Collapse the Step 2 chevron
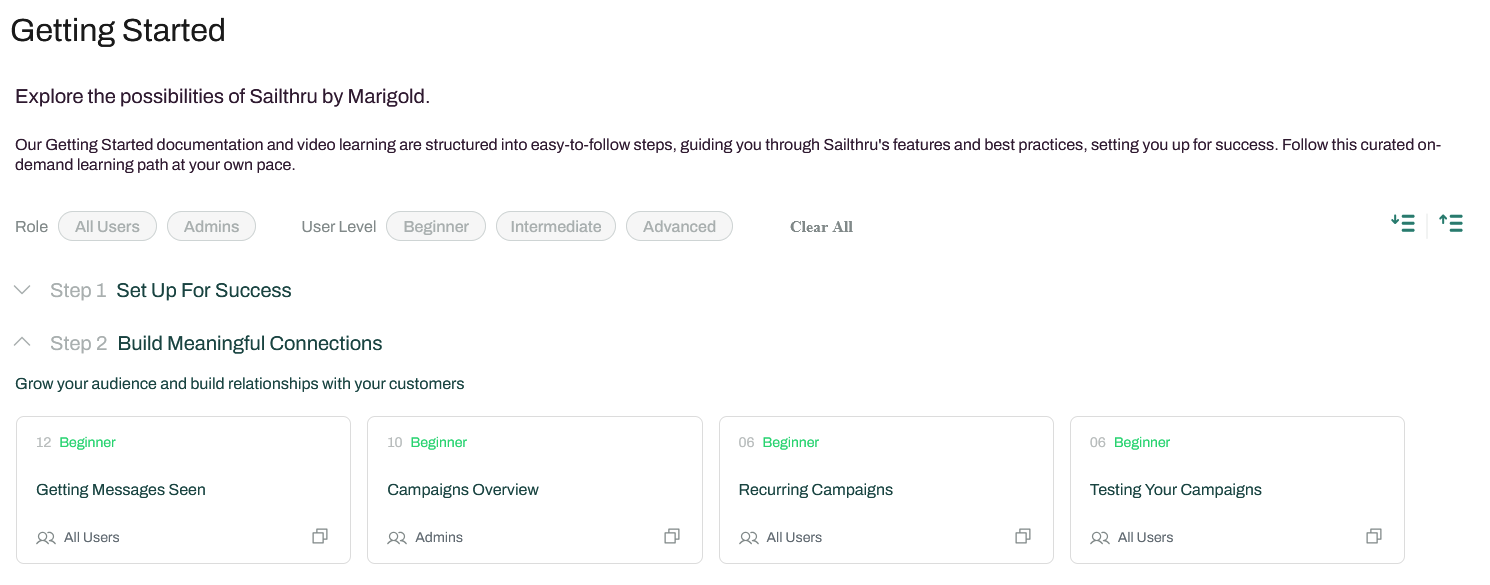Image resolution: width=1490 pixels, height=585 pixels. tap(23, 343)
